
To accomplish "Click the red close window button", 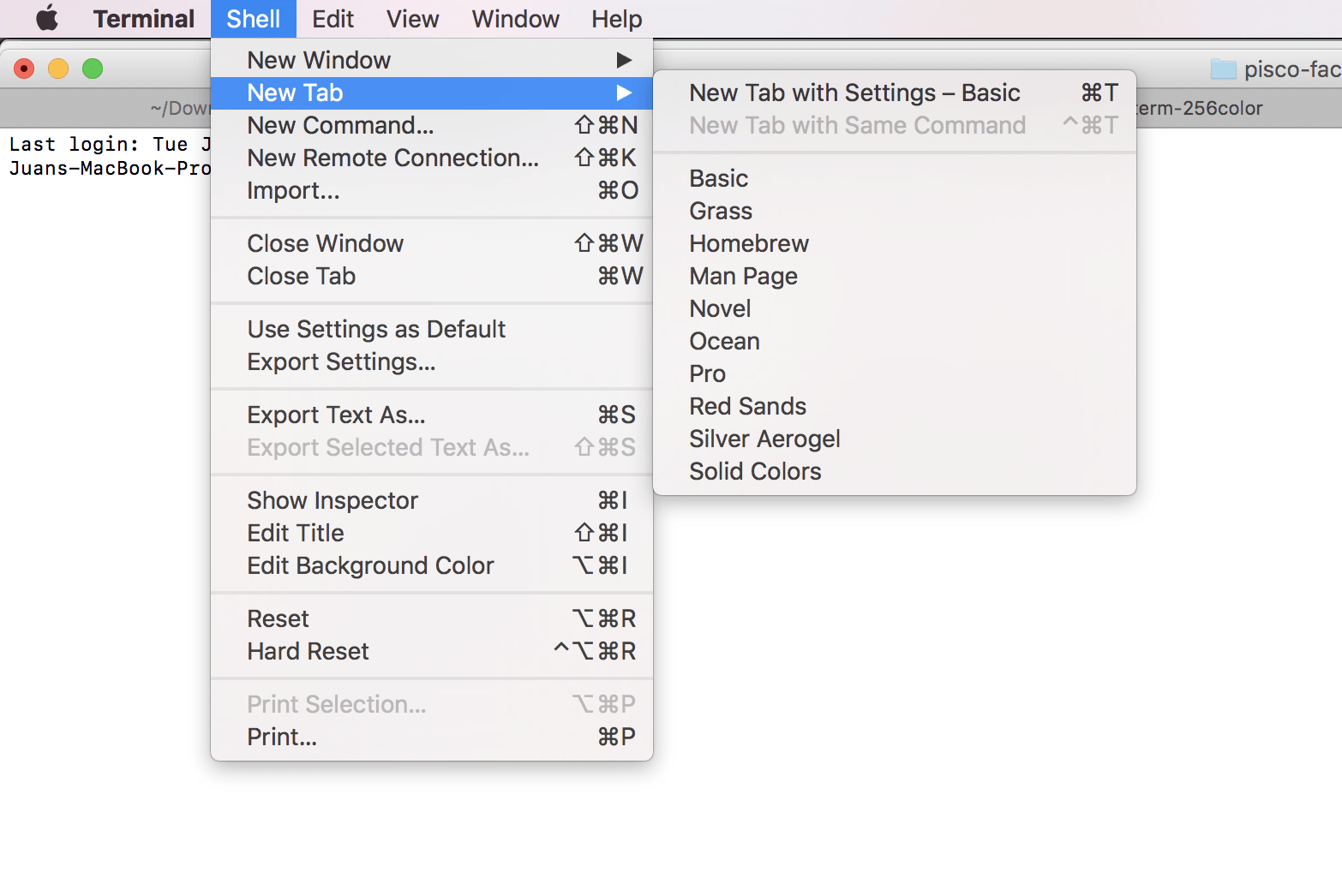I will pos(24,69).
